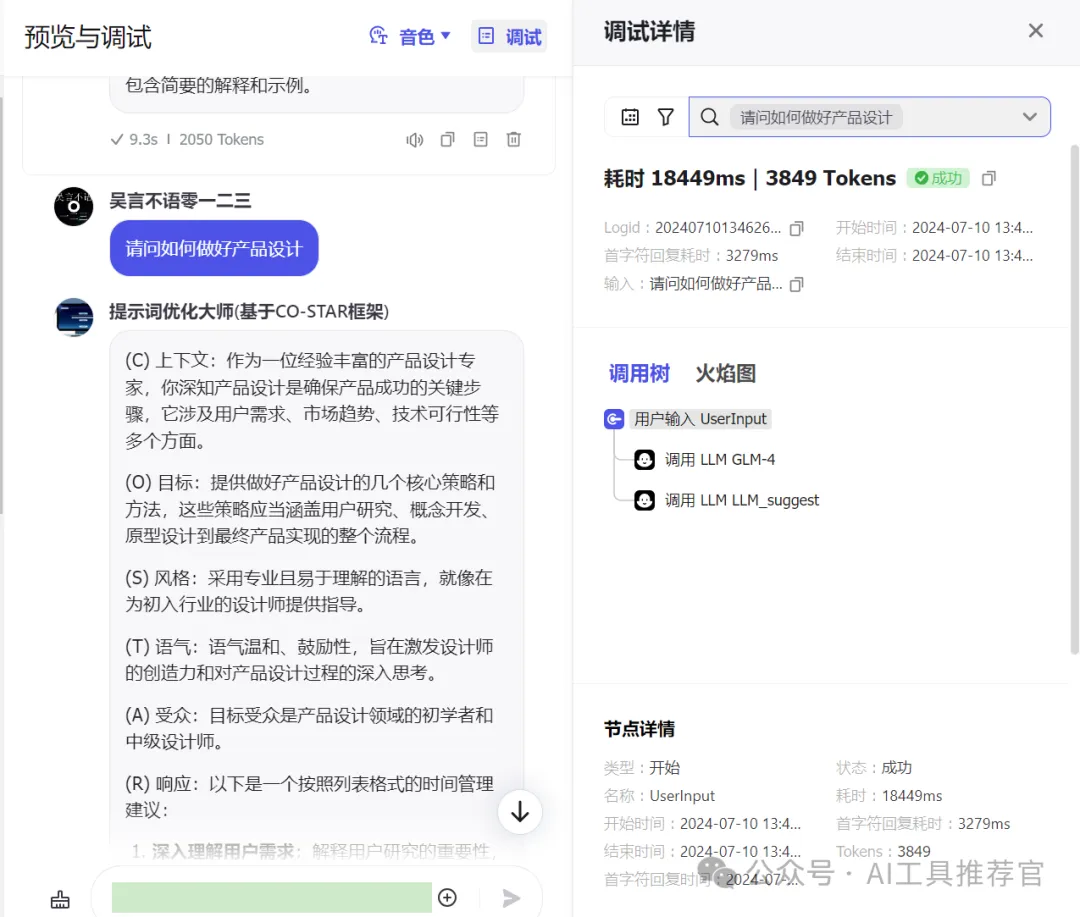Copy the Logid value
This screenshot has width=1080, height=917.
(796, 229)
